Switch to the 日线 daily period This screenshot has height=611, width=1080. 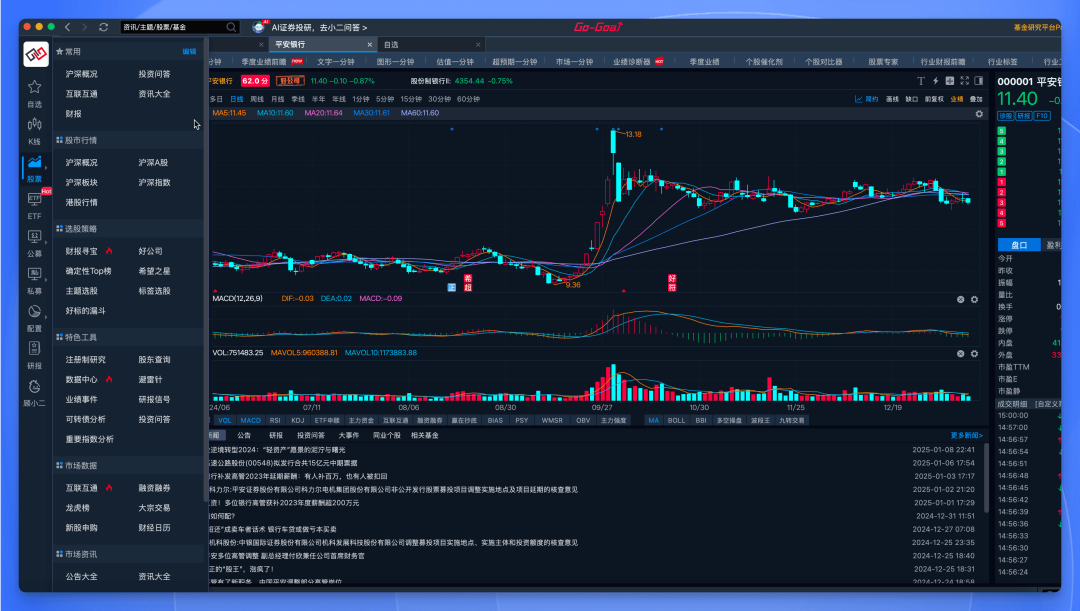point(236,99)
